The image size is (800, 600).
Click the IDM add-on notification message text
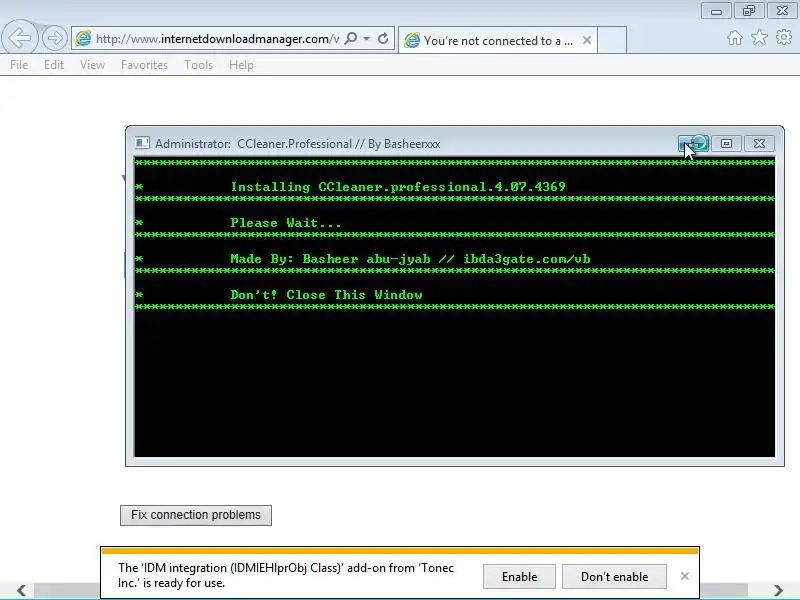pos(286,575)
